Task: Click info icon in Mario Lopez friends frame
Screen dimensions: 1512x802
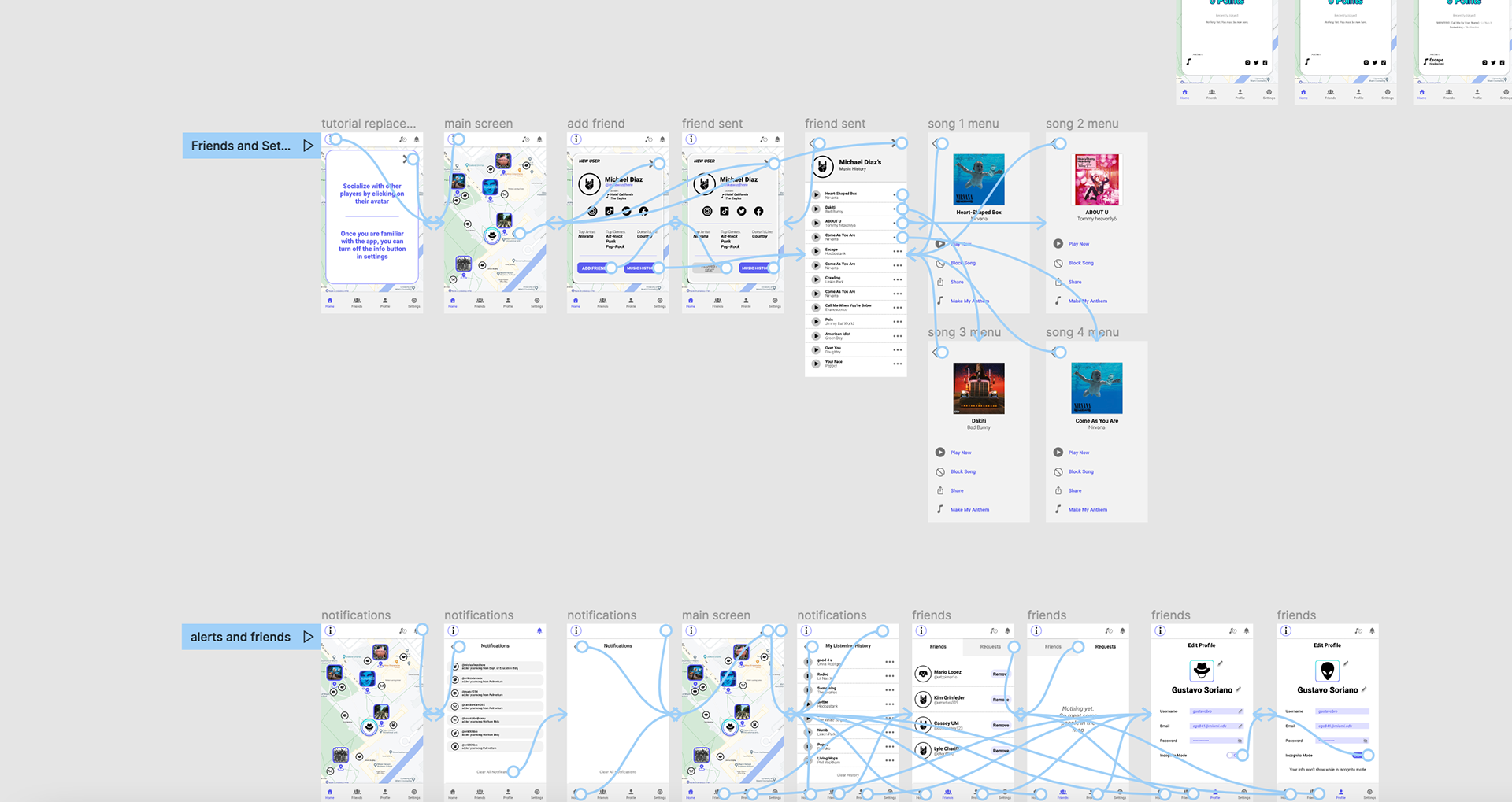Action: pyautogui.click(x=921, y=630)
